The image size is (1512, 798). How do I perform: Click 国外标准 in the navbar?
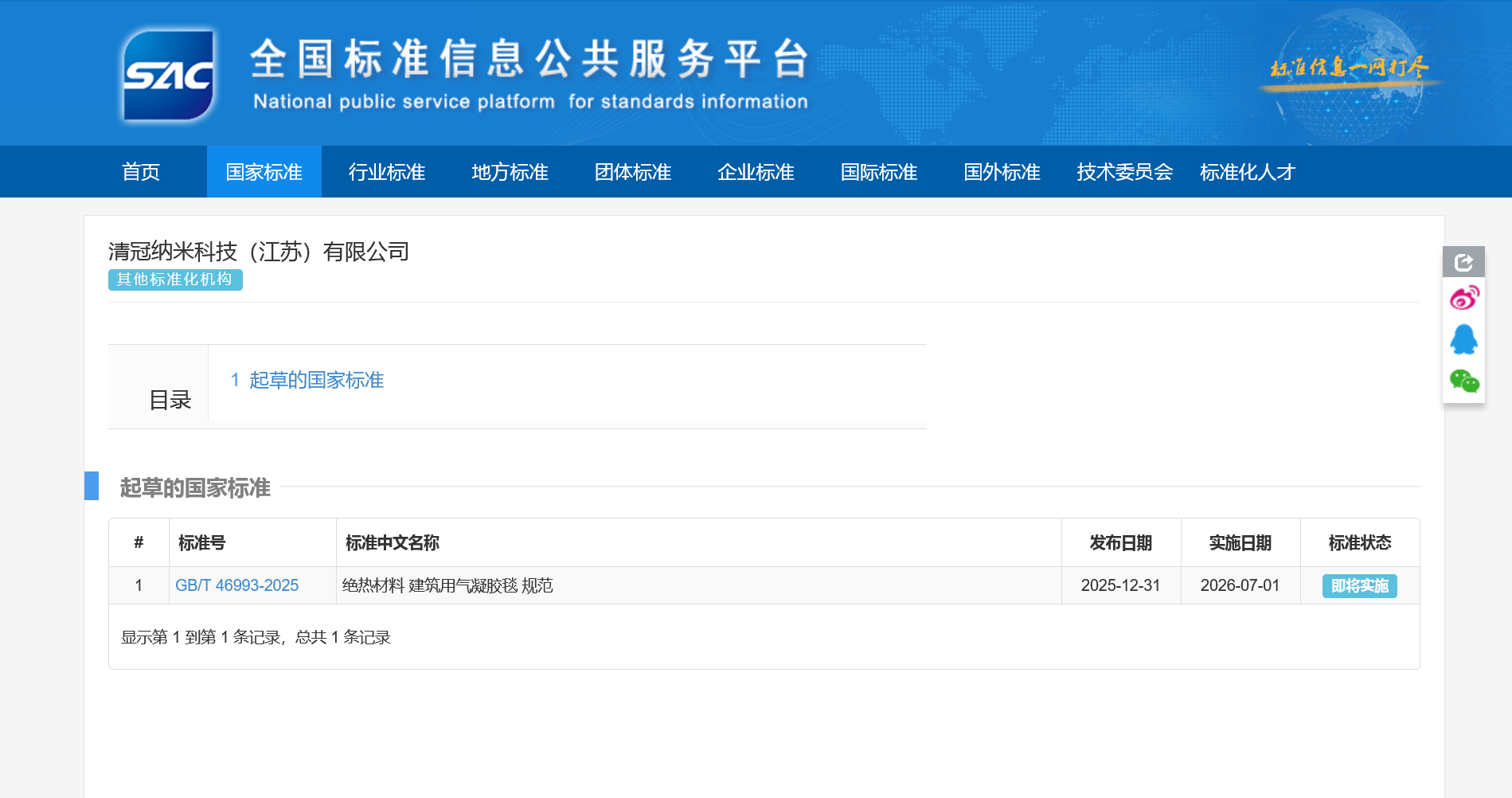(1002, 172)
